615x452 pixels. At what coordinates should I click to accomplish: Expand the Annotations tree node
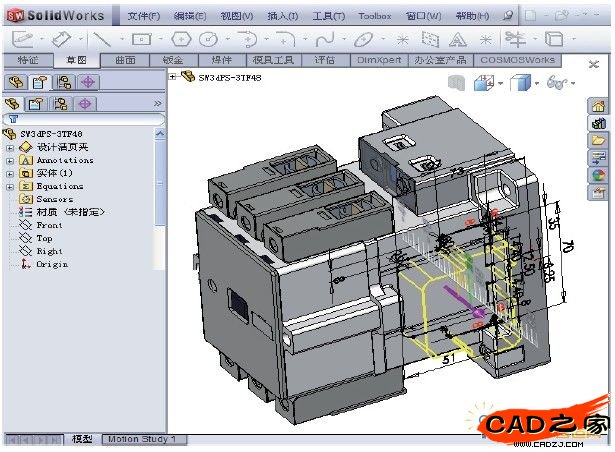(x=10, y=160)
